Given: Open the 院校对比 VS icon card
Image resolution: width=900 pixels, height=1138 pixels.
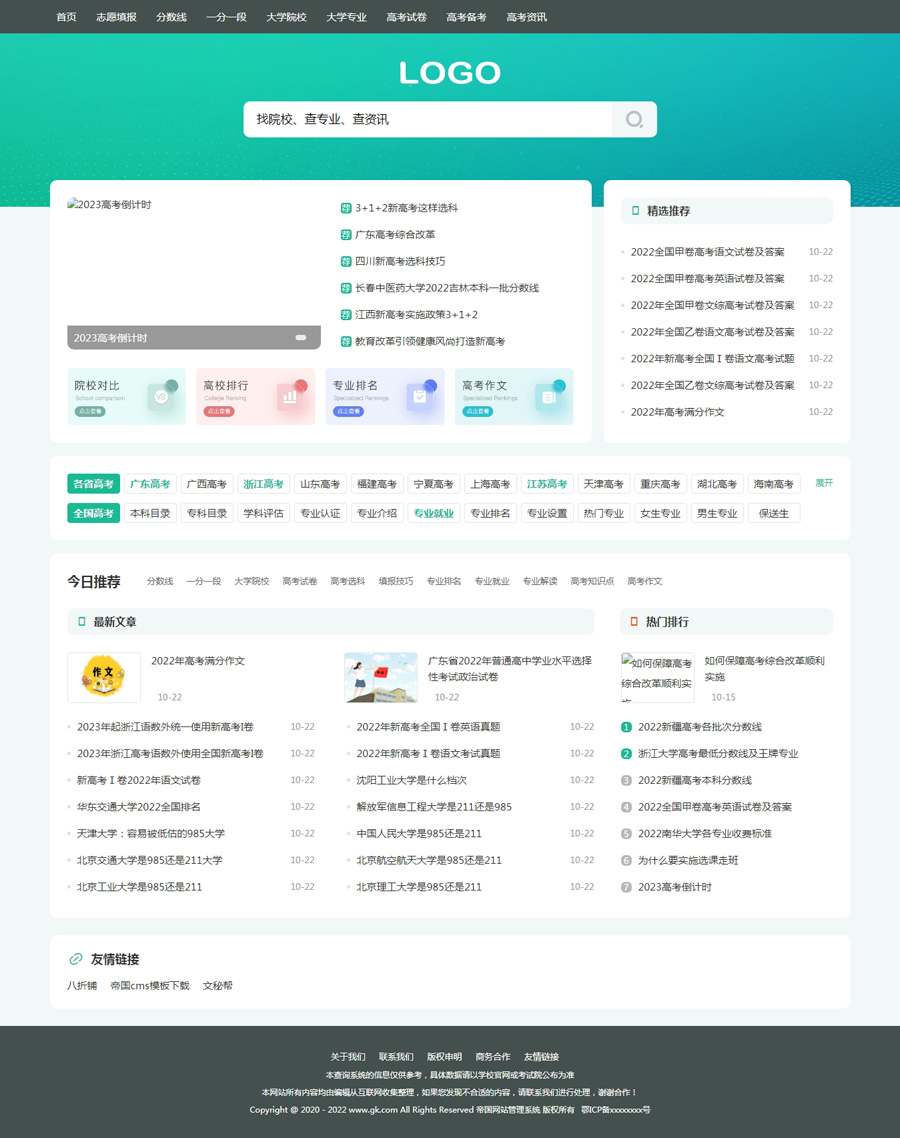Looking at the screenshot, I should pyautogui.click(x=126, y=396).
